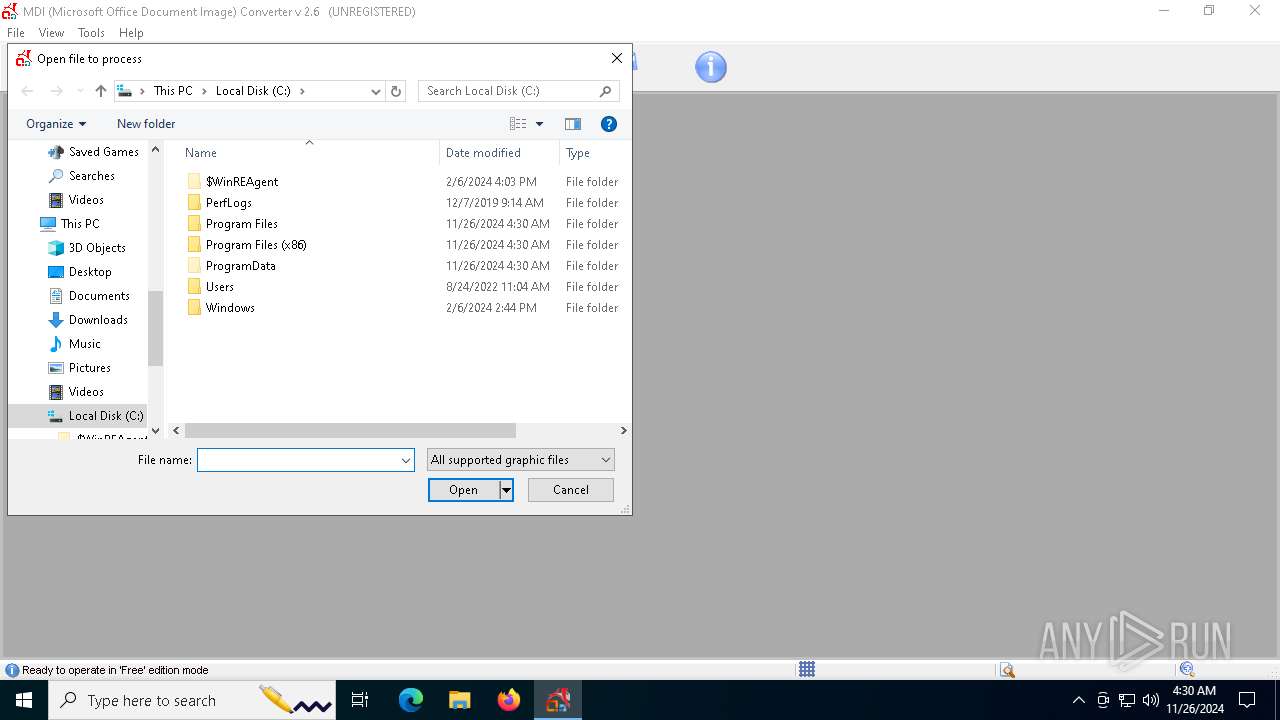Screen dimensions: 1280x720
Task: Open the View menu
Action: pos(51,33)
